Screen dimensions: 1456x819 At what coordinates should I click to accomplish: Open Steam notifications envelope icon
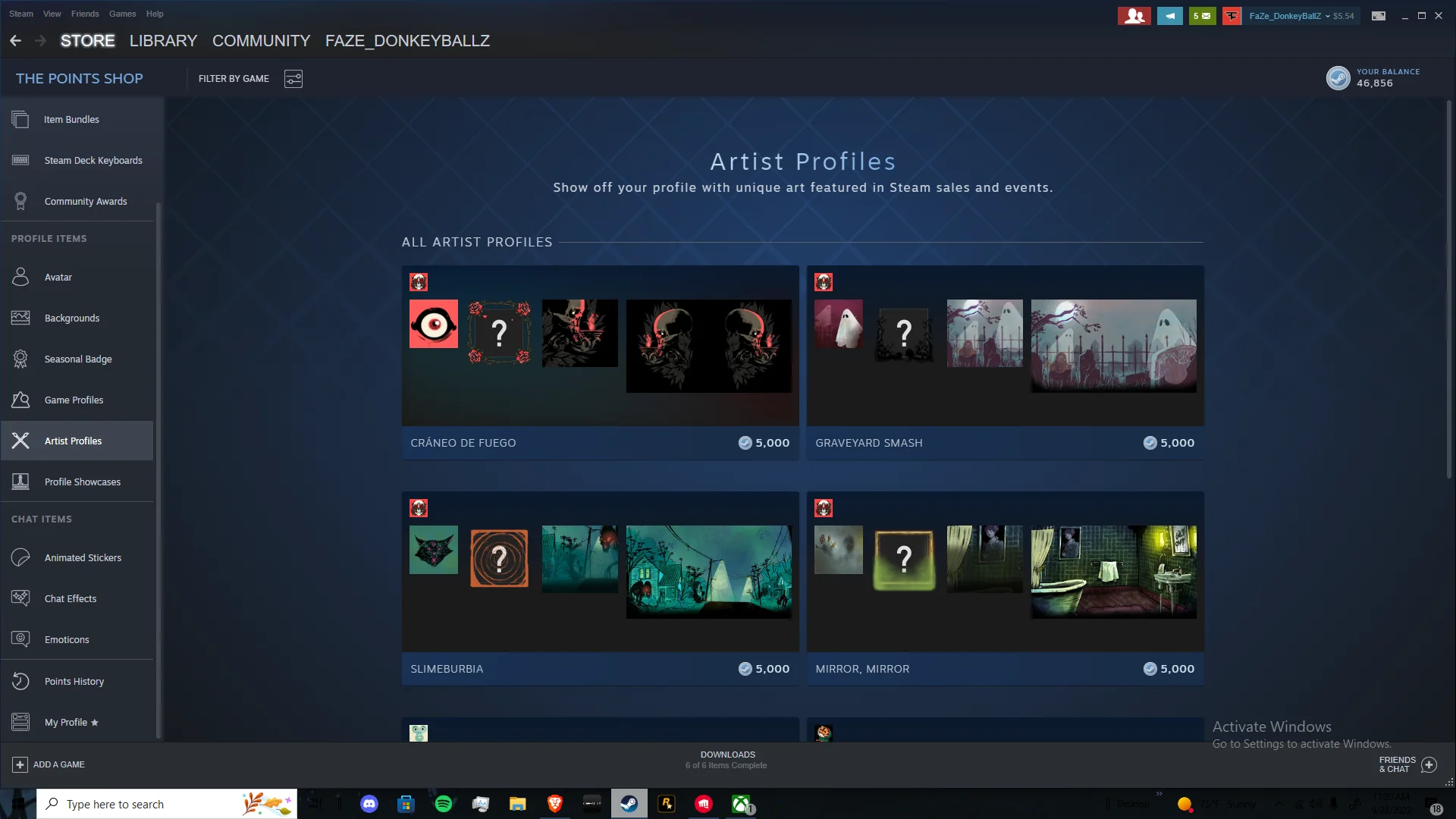click(x=1201, y=15)
